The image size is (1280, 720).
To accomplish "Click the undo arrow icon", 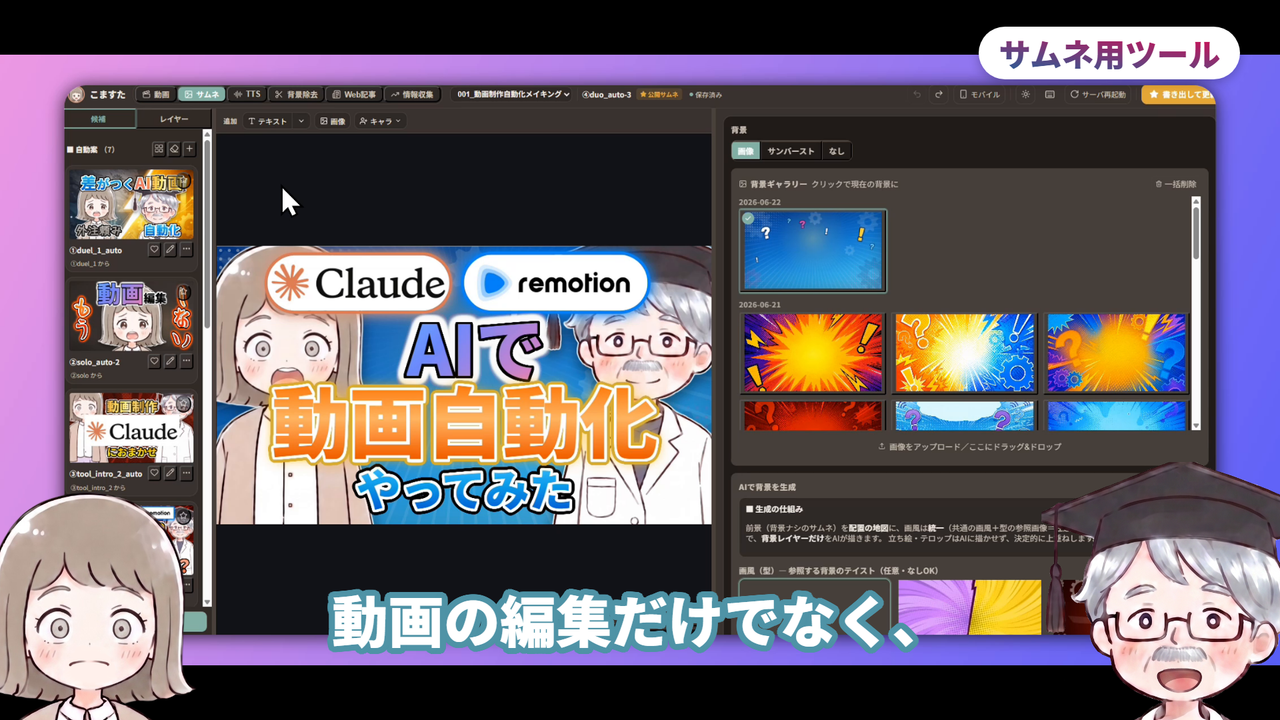I will [917, 94].
